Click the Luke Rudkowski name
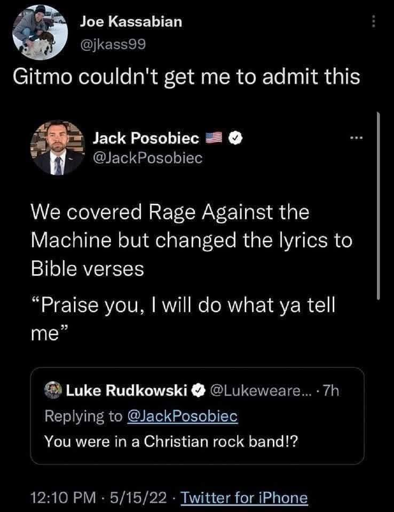 127,390
